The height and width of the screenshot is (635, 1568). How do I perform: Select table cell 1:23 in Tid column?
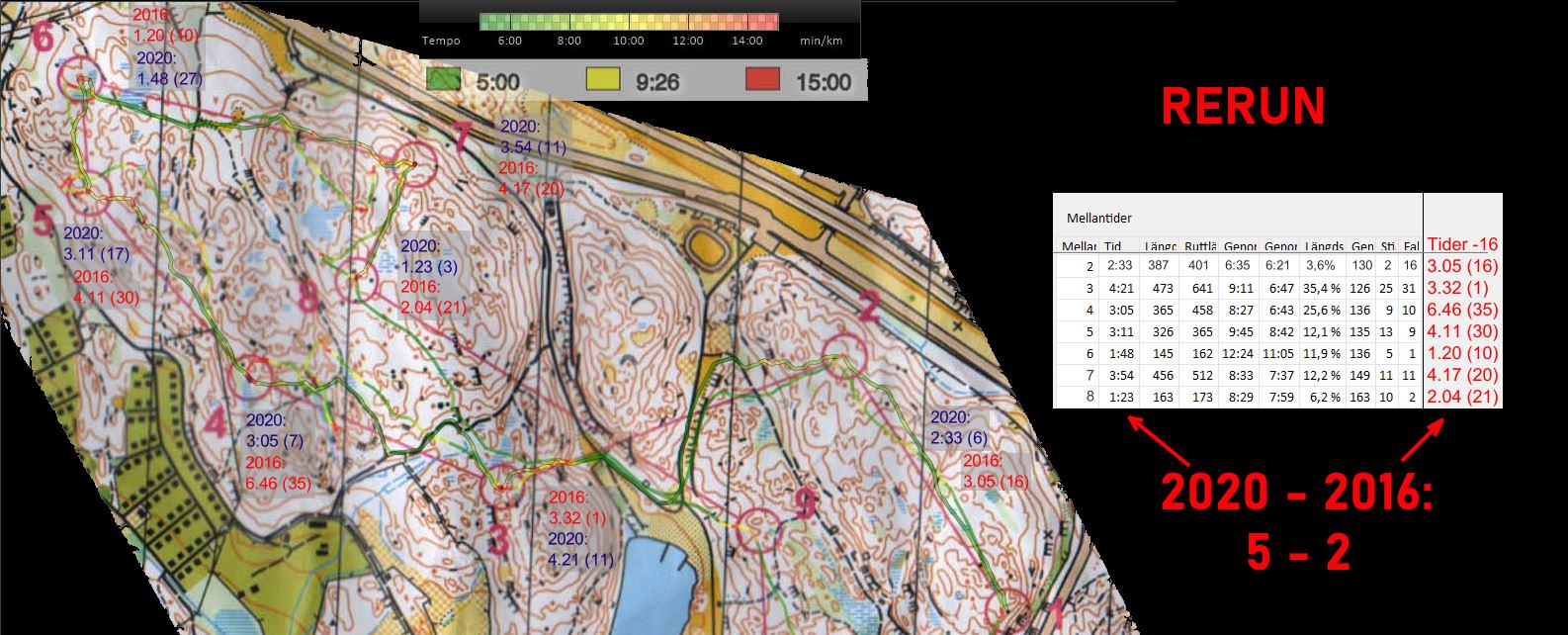pos(1117,397)
